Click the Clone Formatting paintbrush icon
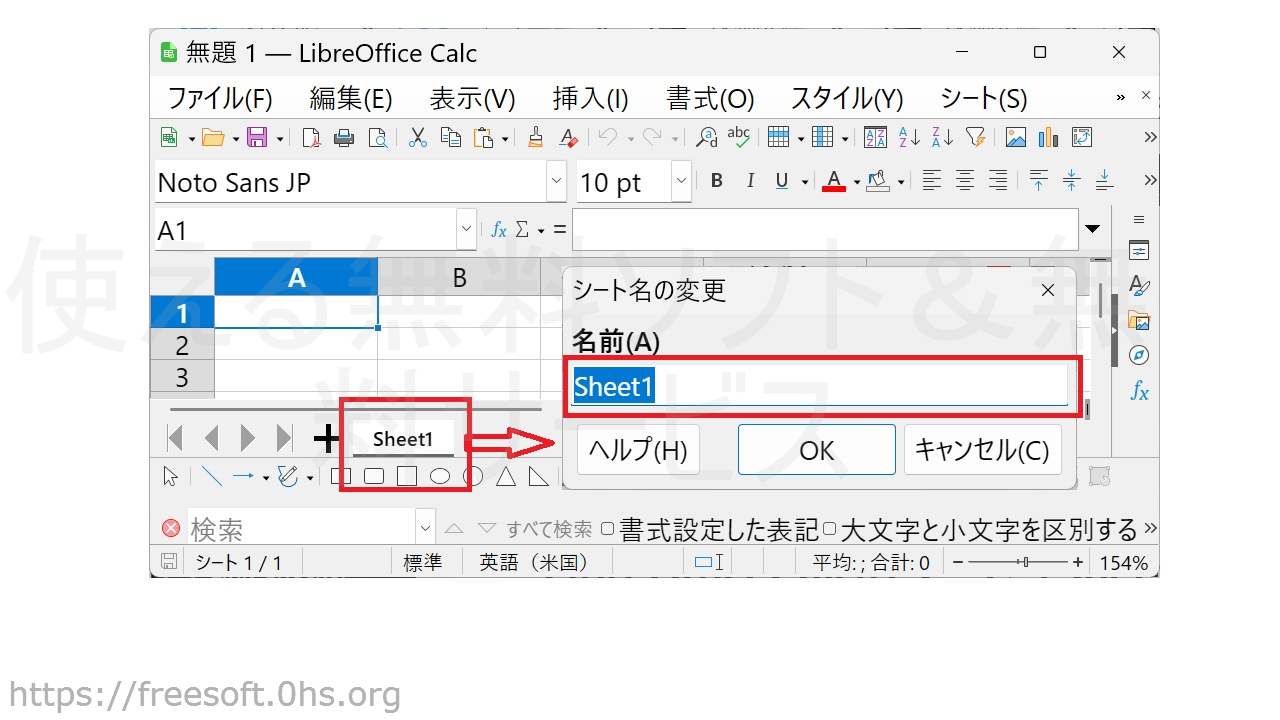Viewport: 1280px width, 720px height. coord(536,138)
